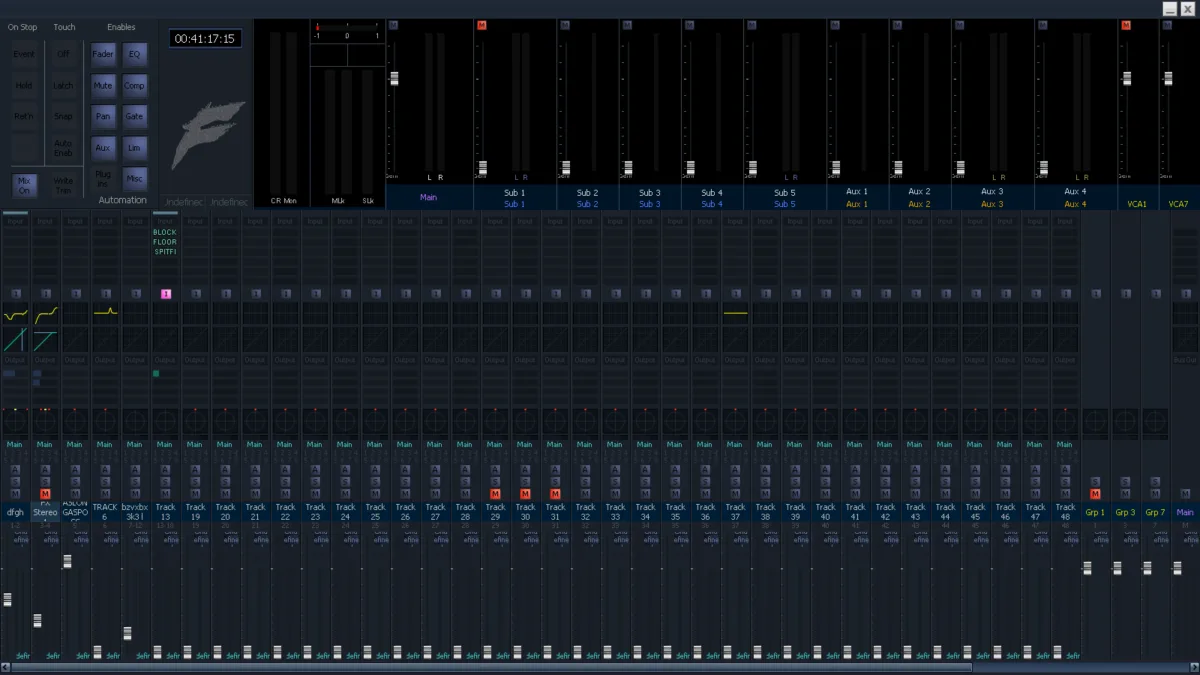Open the BLOCK FLOOR SPITFI input on Track 13

[x=165, y=242]
